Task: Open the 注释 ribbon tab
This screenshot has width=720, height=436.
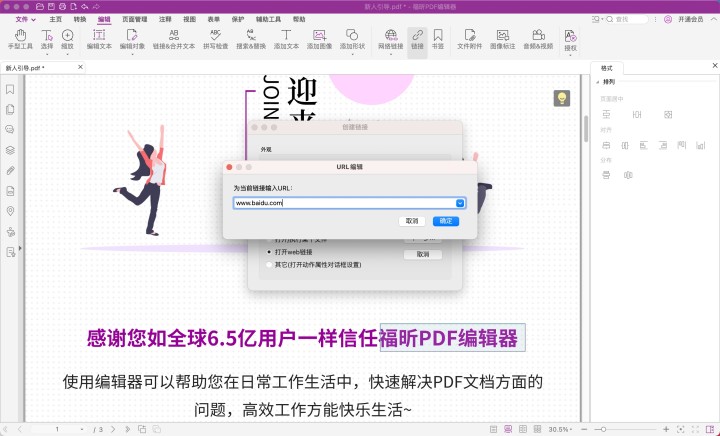Action: (164, 19)
